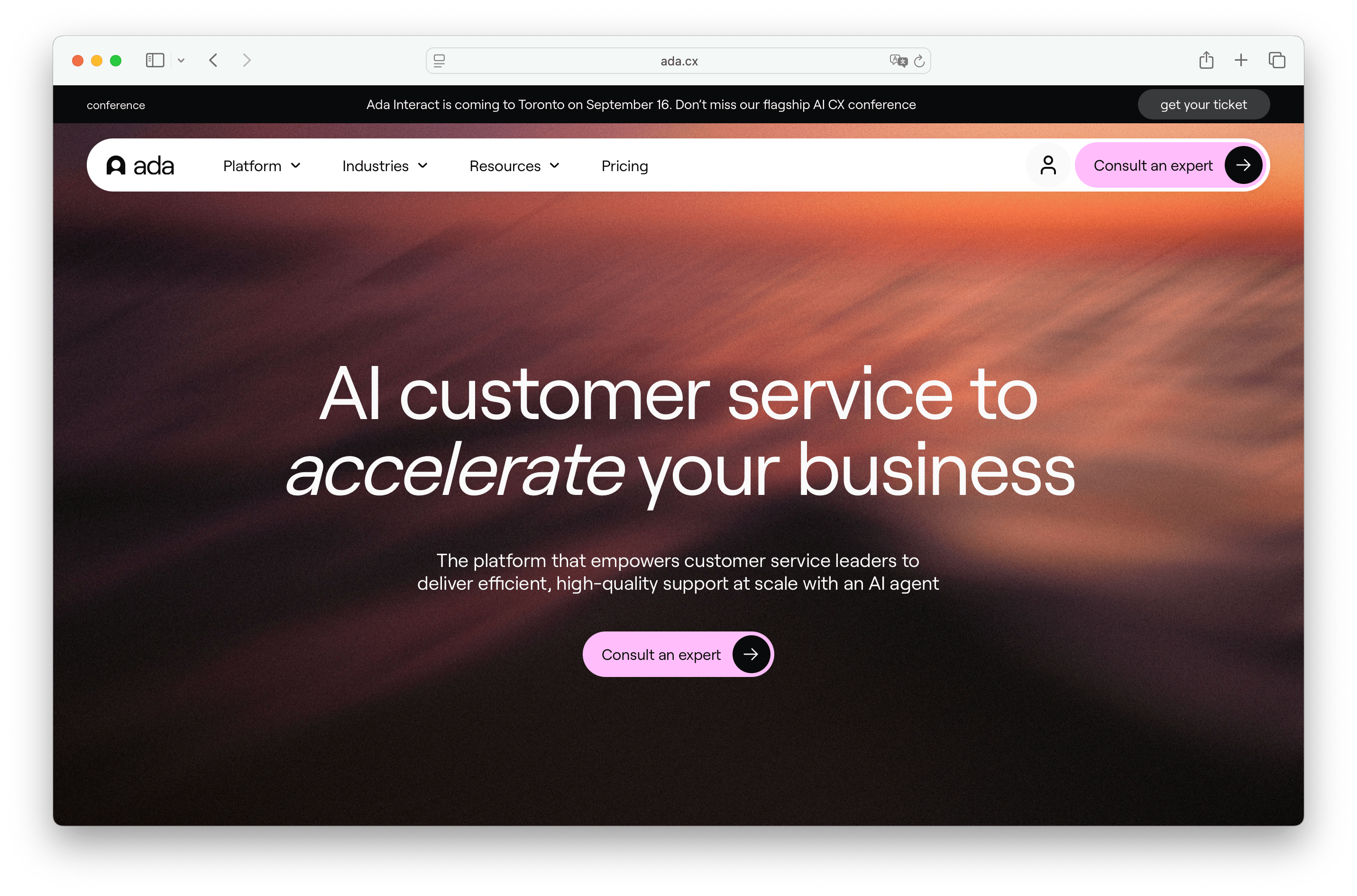
Task: Click the hero Consult an expert button
Action: [x=678, y=654]
